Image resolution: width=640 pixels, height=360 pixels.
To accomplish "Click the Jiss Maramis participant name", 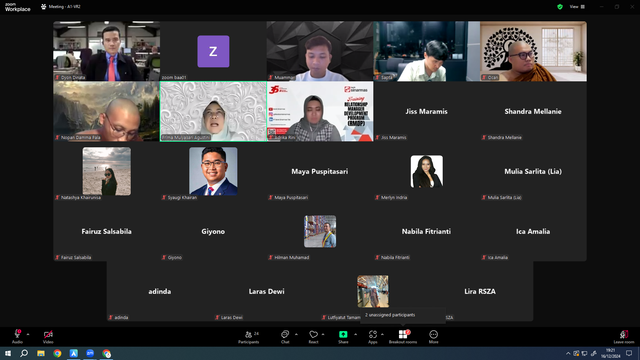I will (x=426, y=111).
